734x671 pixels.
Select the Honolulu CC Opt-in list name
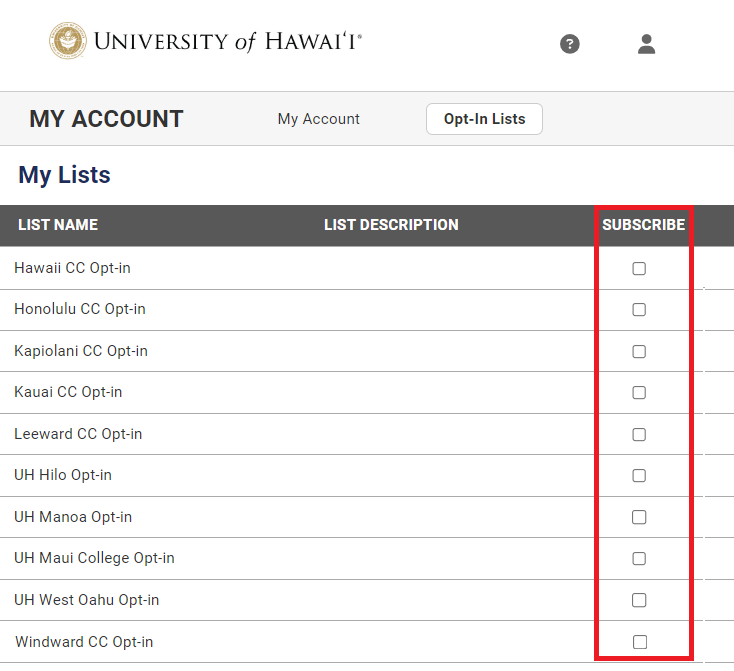click(x=80, y=310)
